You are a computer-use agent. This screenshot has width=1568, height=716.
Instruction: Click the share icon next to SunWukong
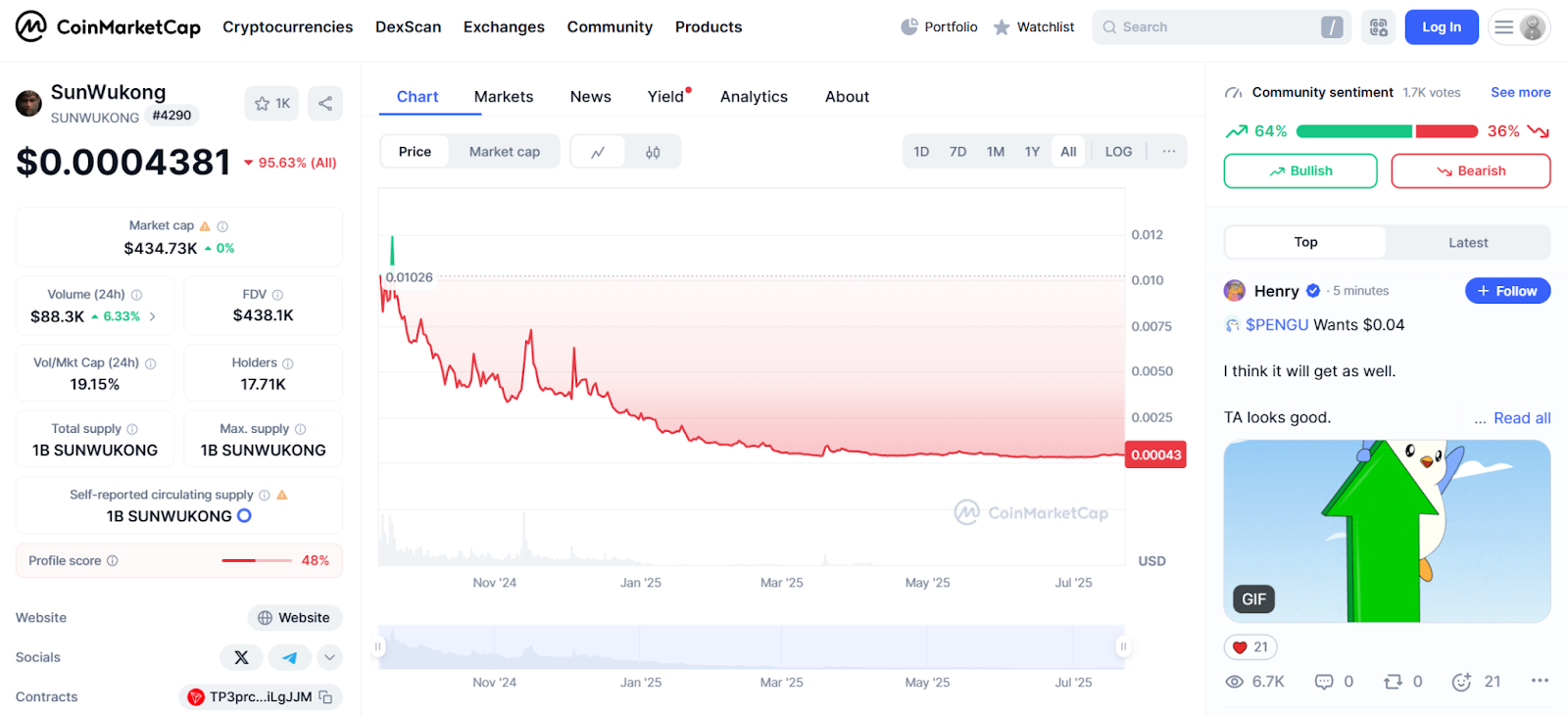pyautogui.click(x=325, y=103)
